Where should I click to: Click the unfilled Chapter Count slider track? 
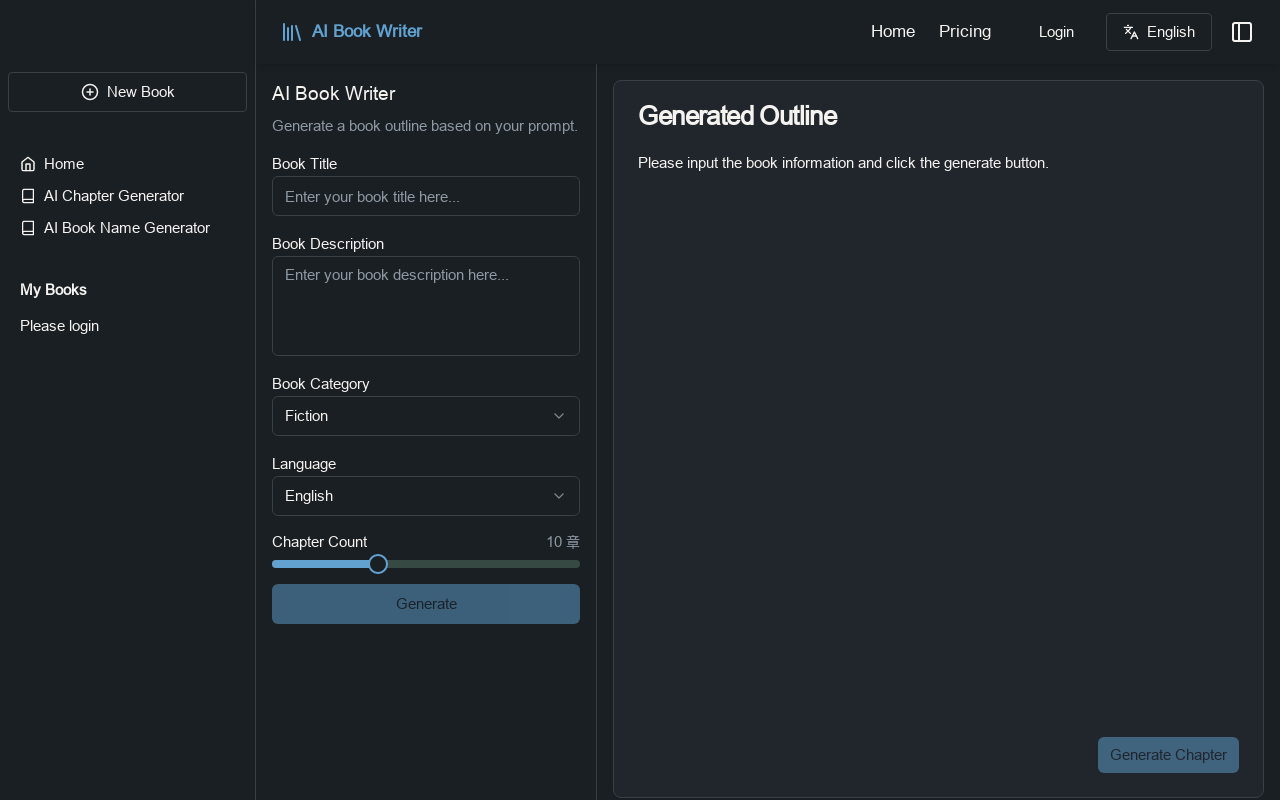(x=484, y=564)
